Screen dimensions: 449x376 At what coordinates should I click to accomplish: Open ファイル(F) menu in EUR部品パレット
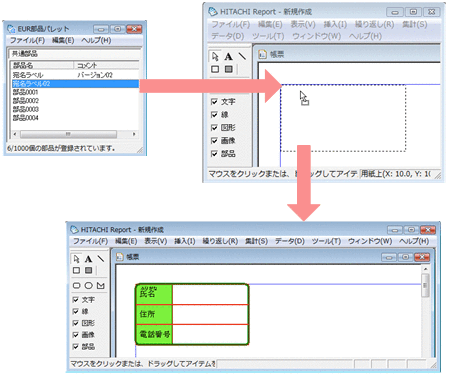click(27, 40)
